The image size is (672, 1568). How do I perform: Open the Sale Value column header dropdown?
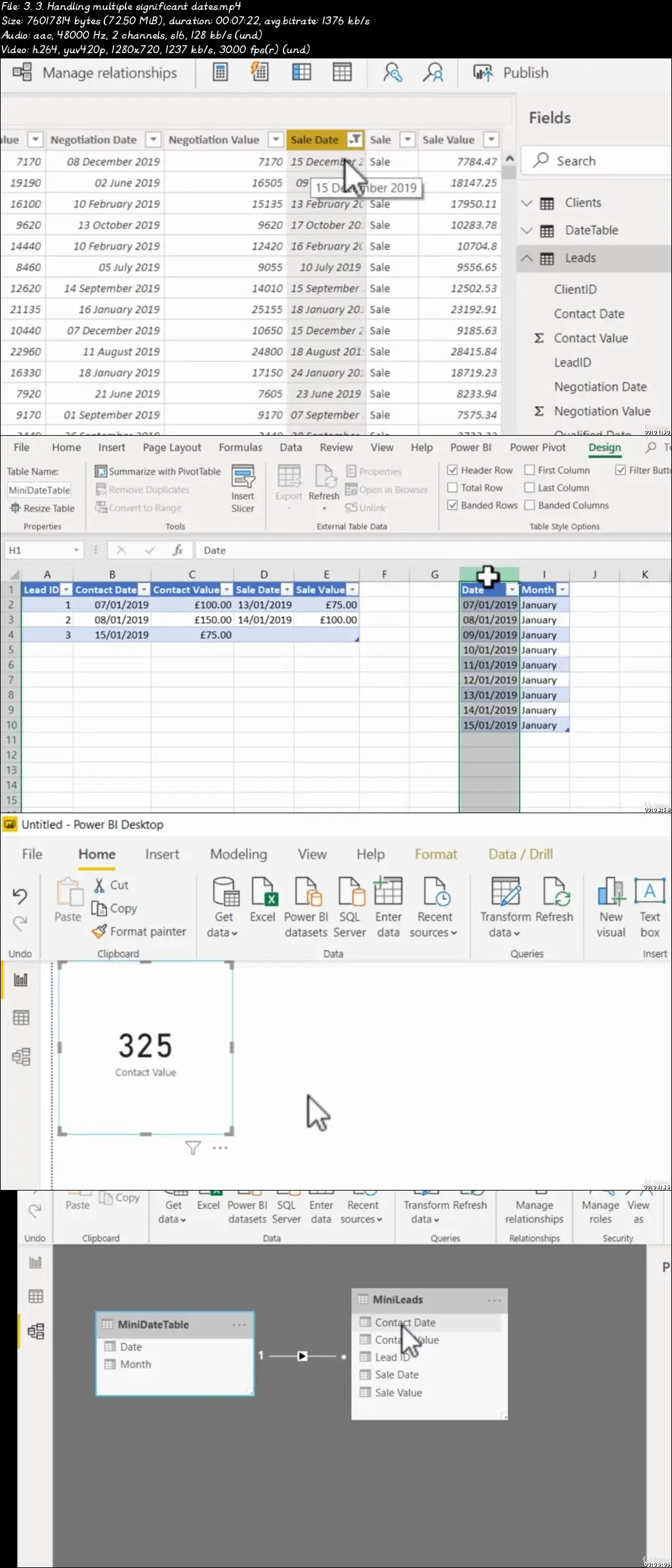[491, 140]
